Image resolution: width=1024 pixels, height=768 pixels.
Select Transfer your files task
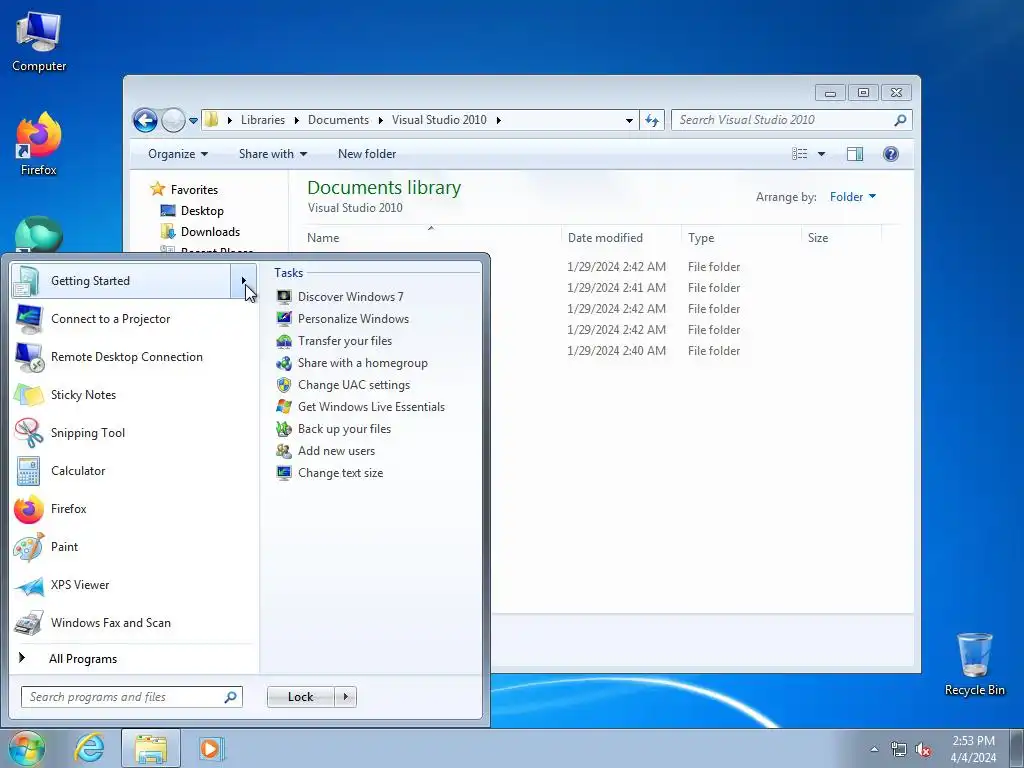click(x=344, y=341)
